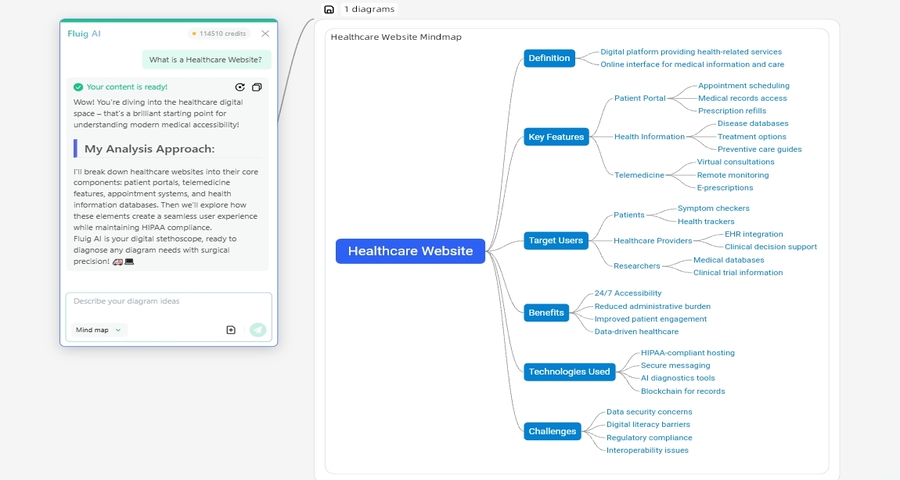Click the Reduced administrative burden leaf
Screen dimensions: 900x480
pyautogui.click(x=652, y=307)
